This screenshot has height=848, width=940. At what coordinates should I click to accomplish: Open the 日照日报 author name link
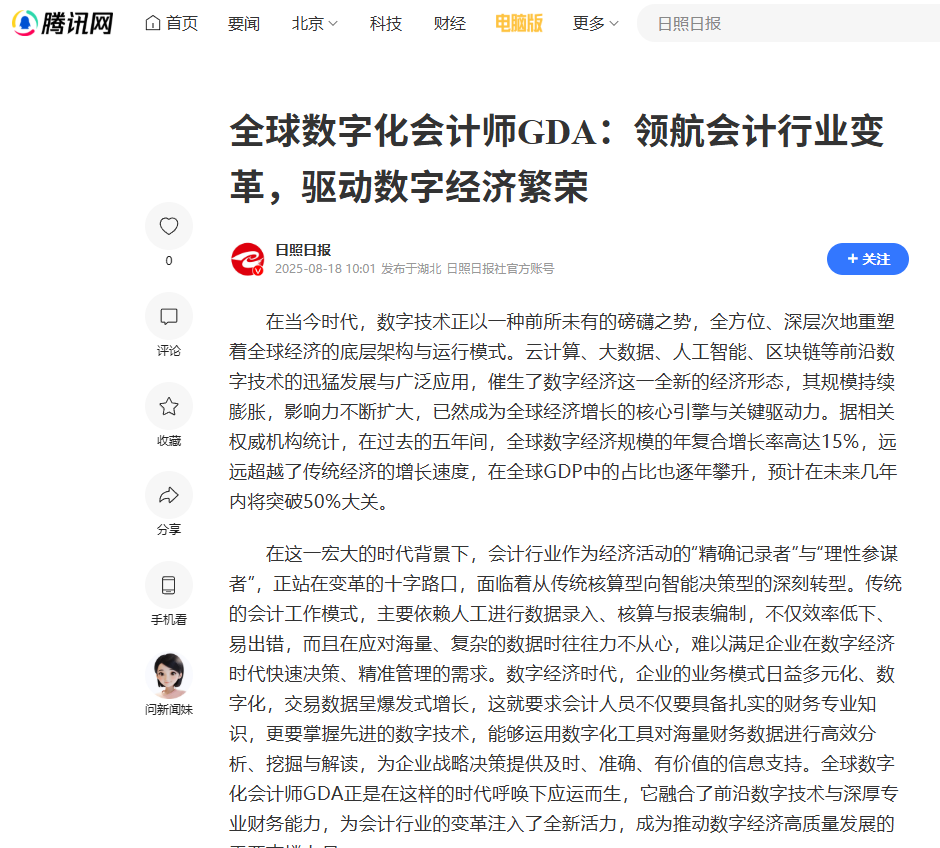point(303,250)
